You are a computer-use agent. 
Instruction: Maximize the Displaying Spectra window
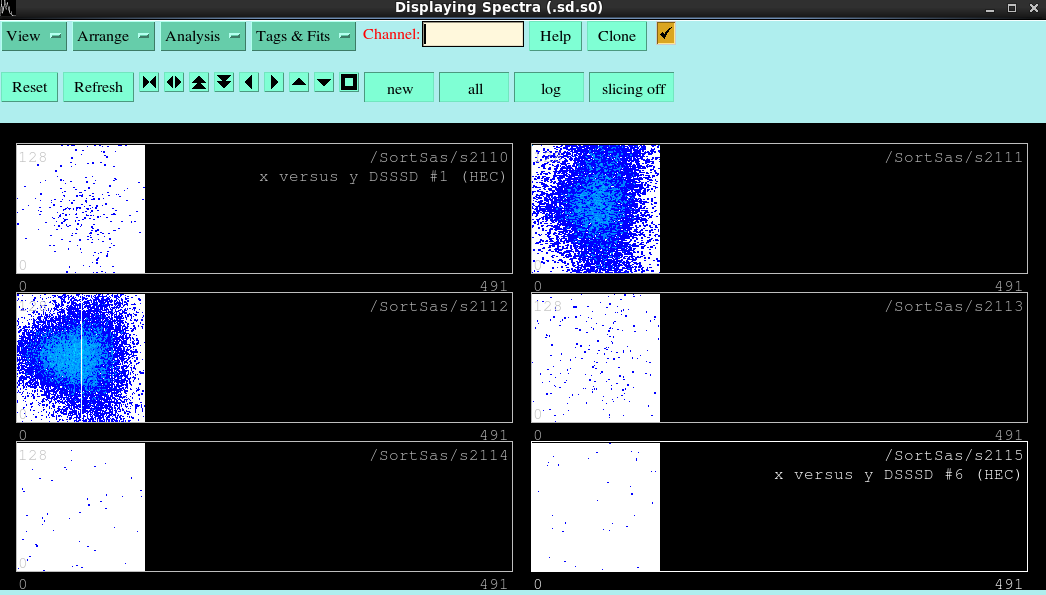1011,8
